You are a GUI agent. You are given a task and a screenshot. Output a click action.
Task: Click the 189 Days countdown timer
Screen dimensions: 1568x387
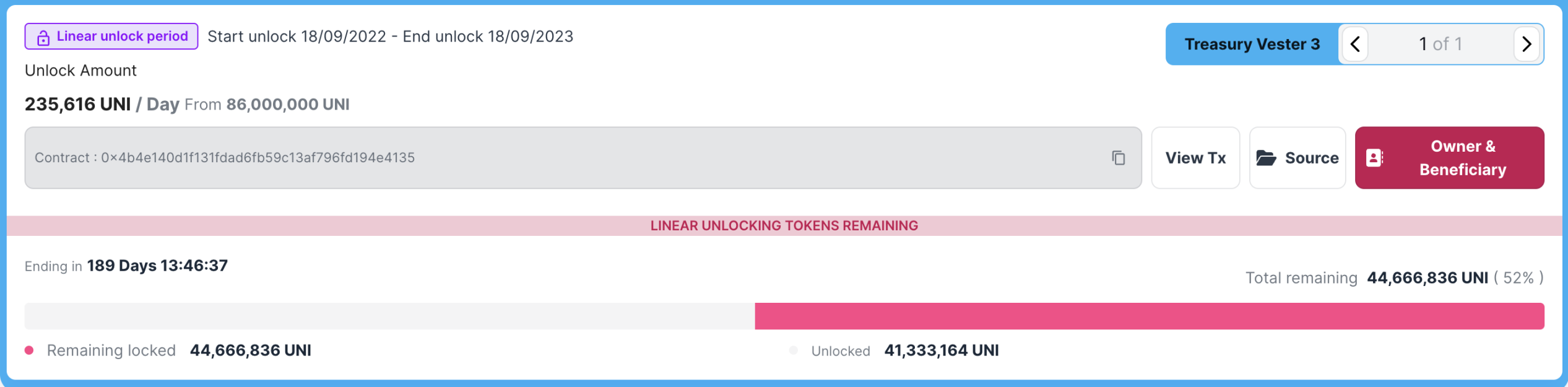click(x=157, y=266)
